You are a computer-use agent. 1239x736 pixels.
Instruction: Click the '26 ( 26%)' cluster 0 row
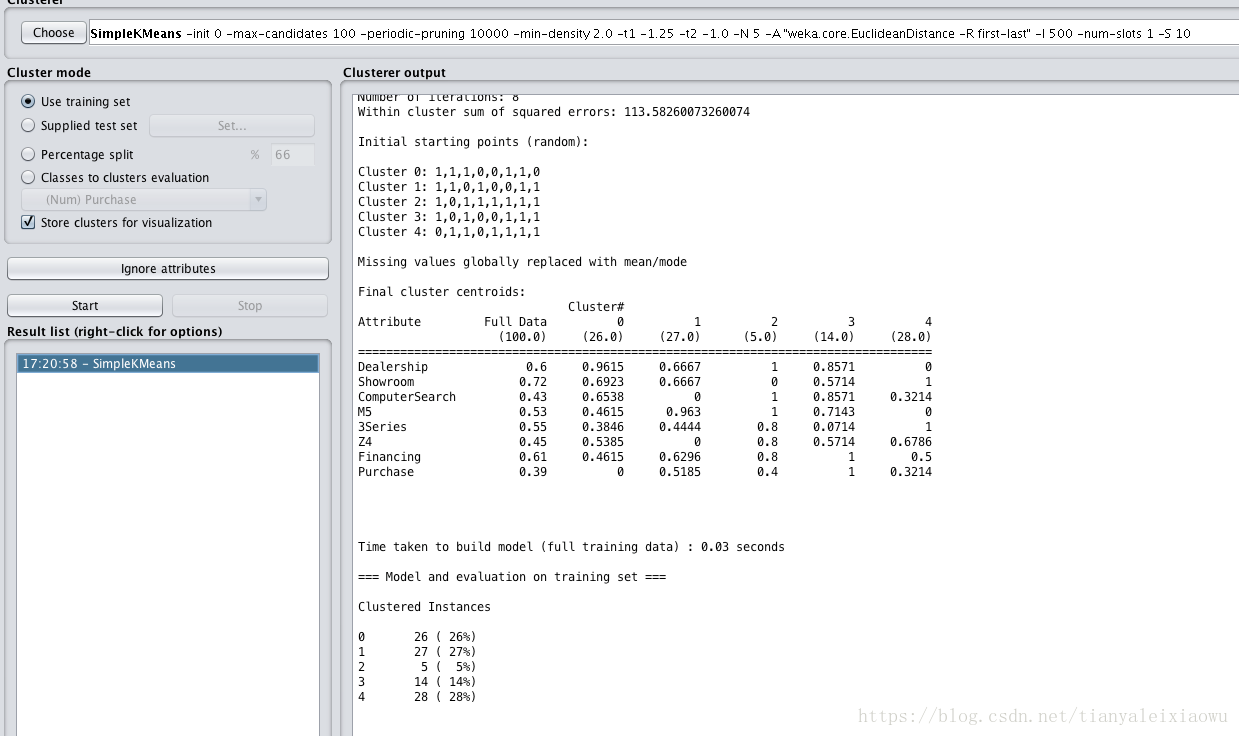[417, 637]
